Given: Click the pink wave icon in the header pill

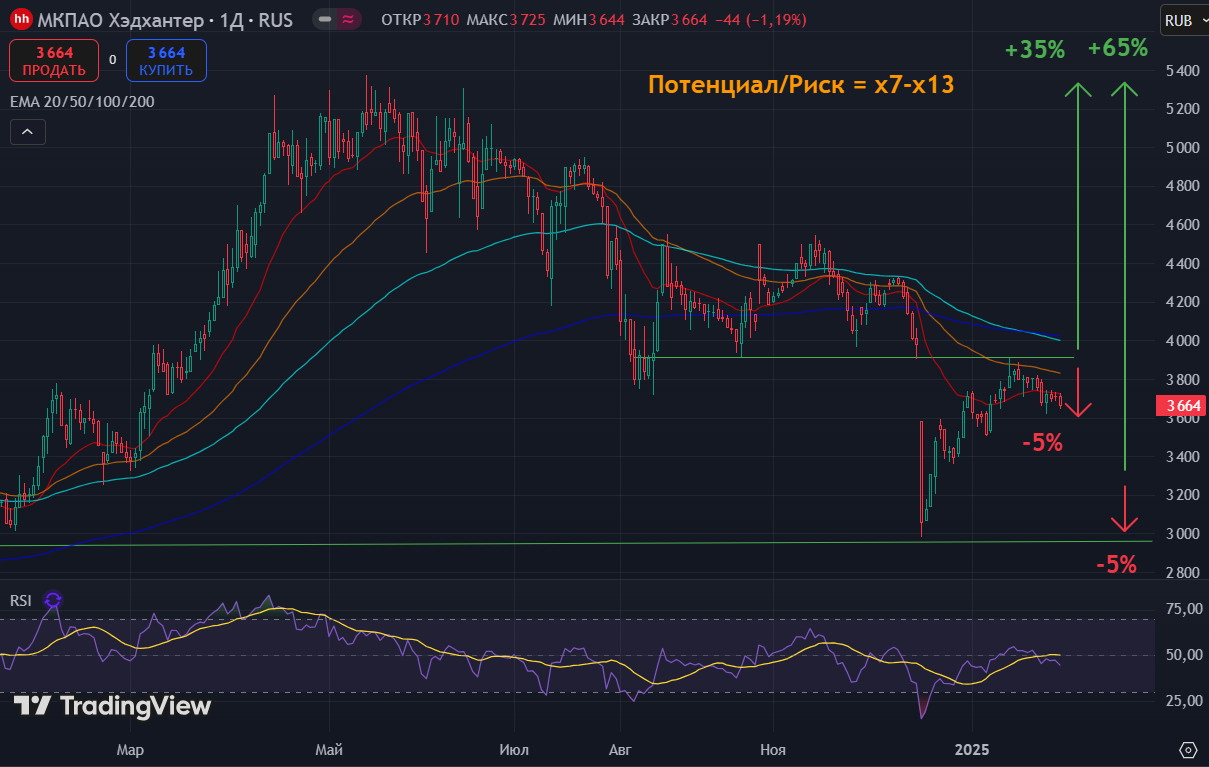Looking at the screenshot, I should point(349,20).
